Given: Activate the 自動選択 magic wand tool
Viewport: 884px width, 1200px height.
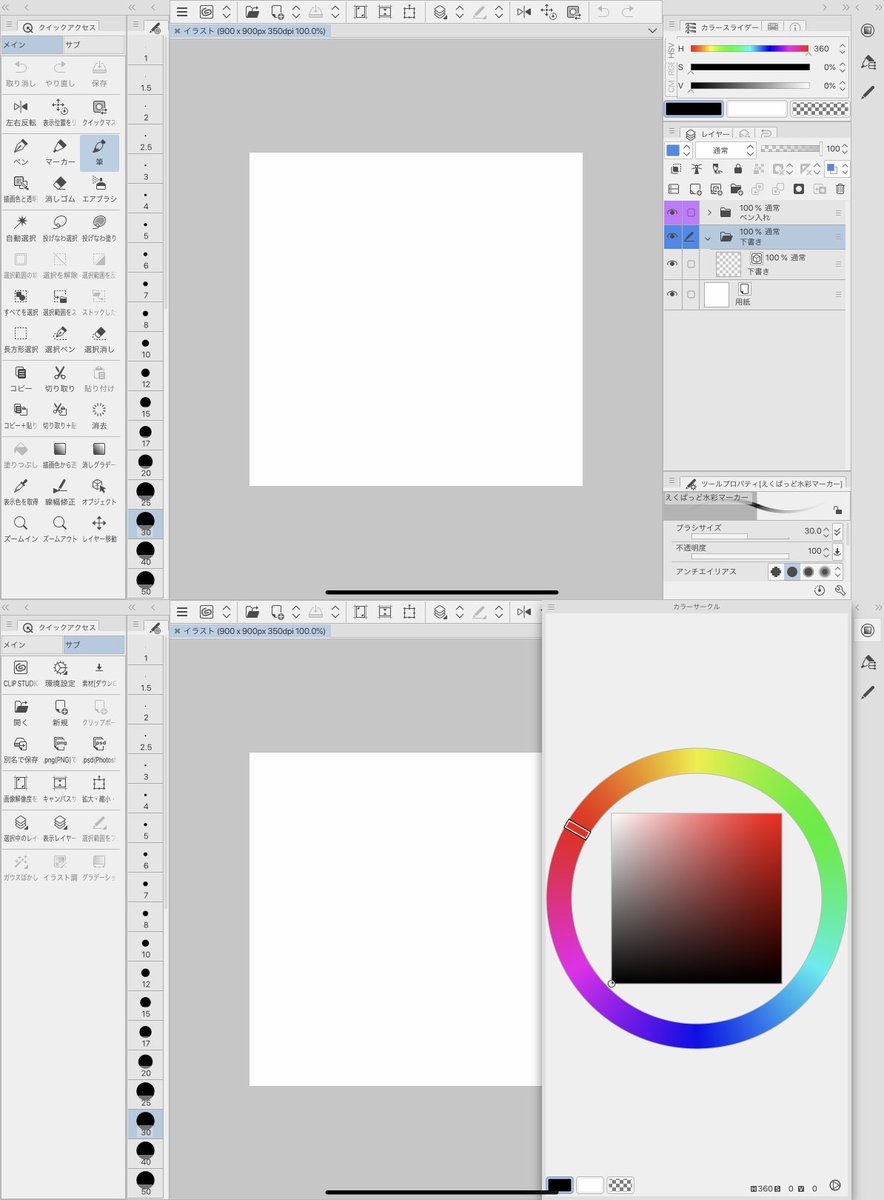Looking at the screenshot, I should pyautogui.click(x=21, y=228).
